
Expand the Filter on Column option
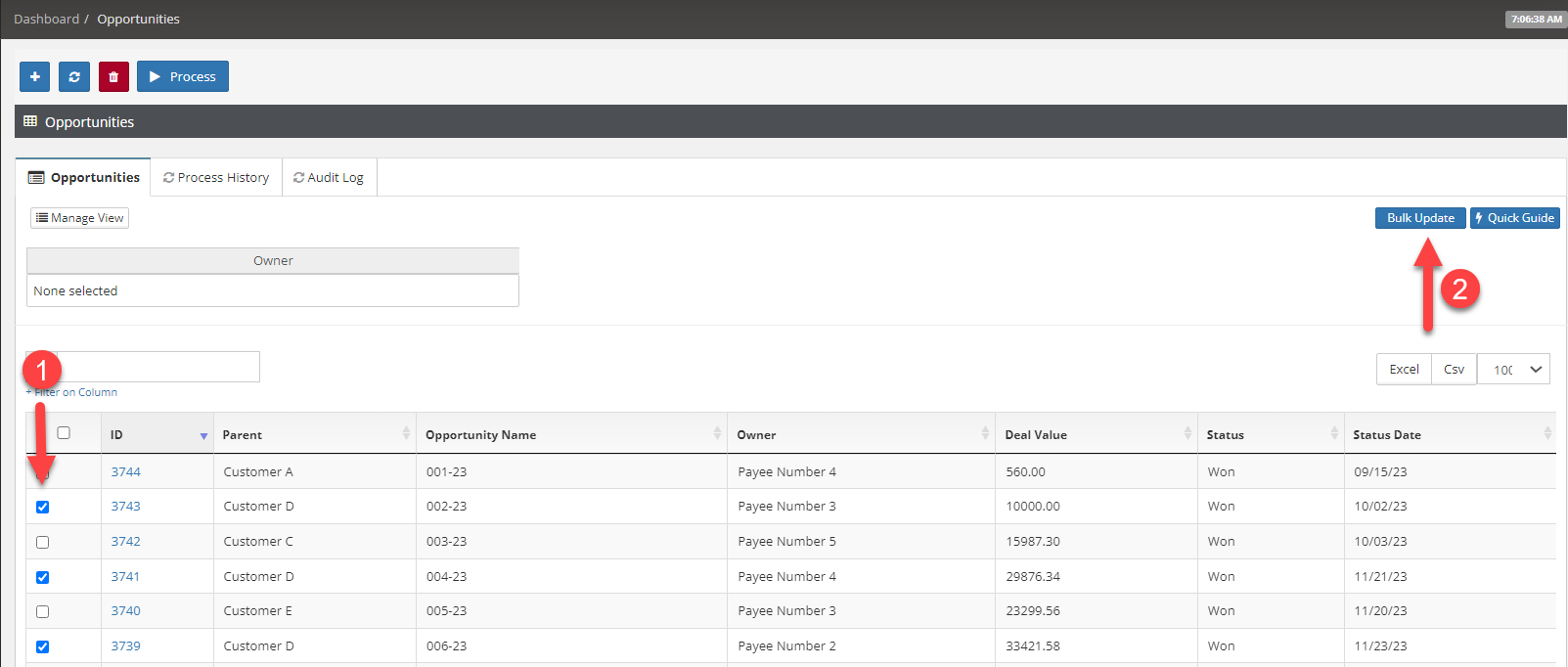coord(74,392)
